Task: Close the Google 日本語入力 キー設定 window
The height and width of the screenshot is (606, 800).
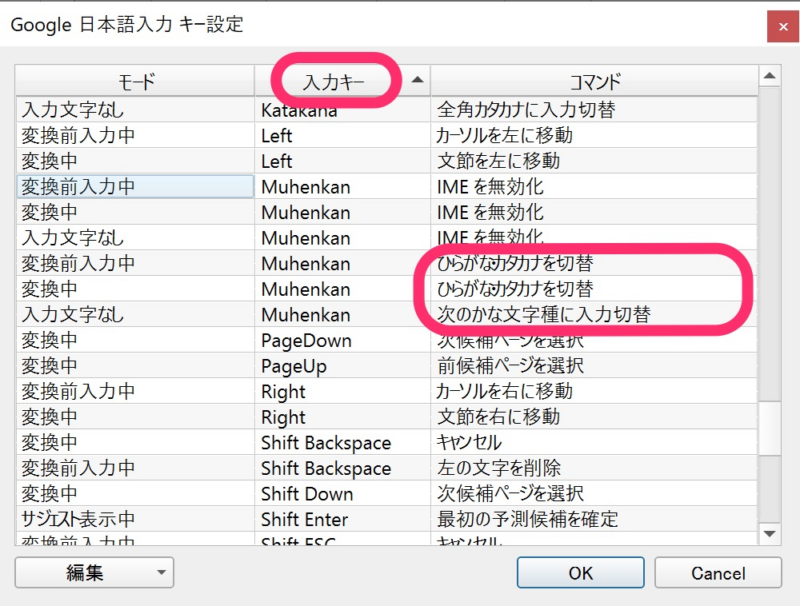Action: pyautogui.click(x=783, y=27)
